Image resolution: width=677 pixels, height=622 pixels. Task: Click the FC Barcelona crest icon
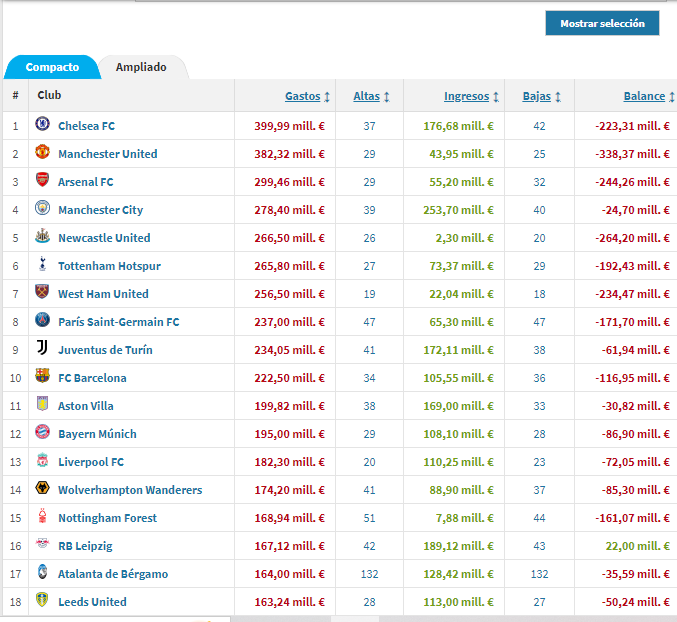42,376
